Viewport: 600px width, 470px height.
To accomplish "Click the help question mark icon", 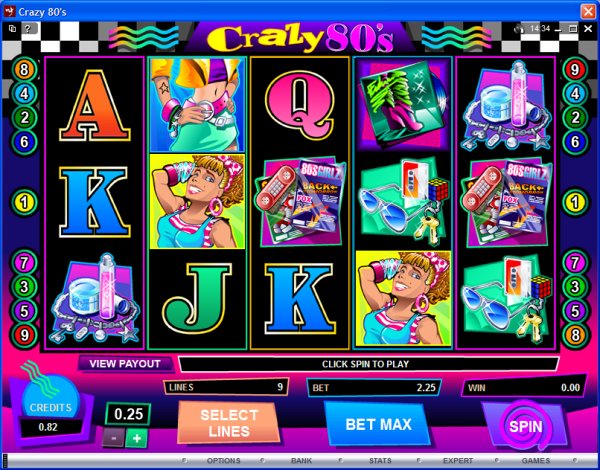I will tap(28, 29).
